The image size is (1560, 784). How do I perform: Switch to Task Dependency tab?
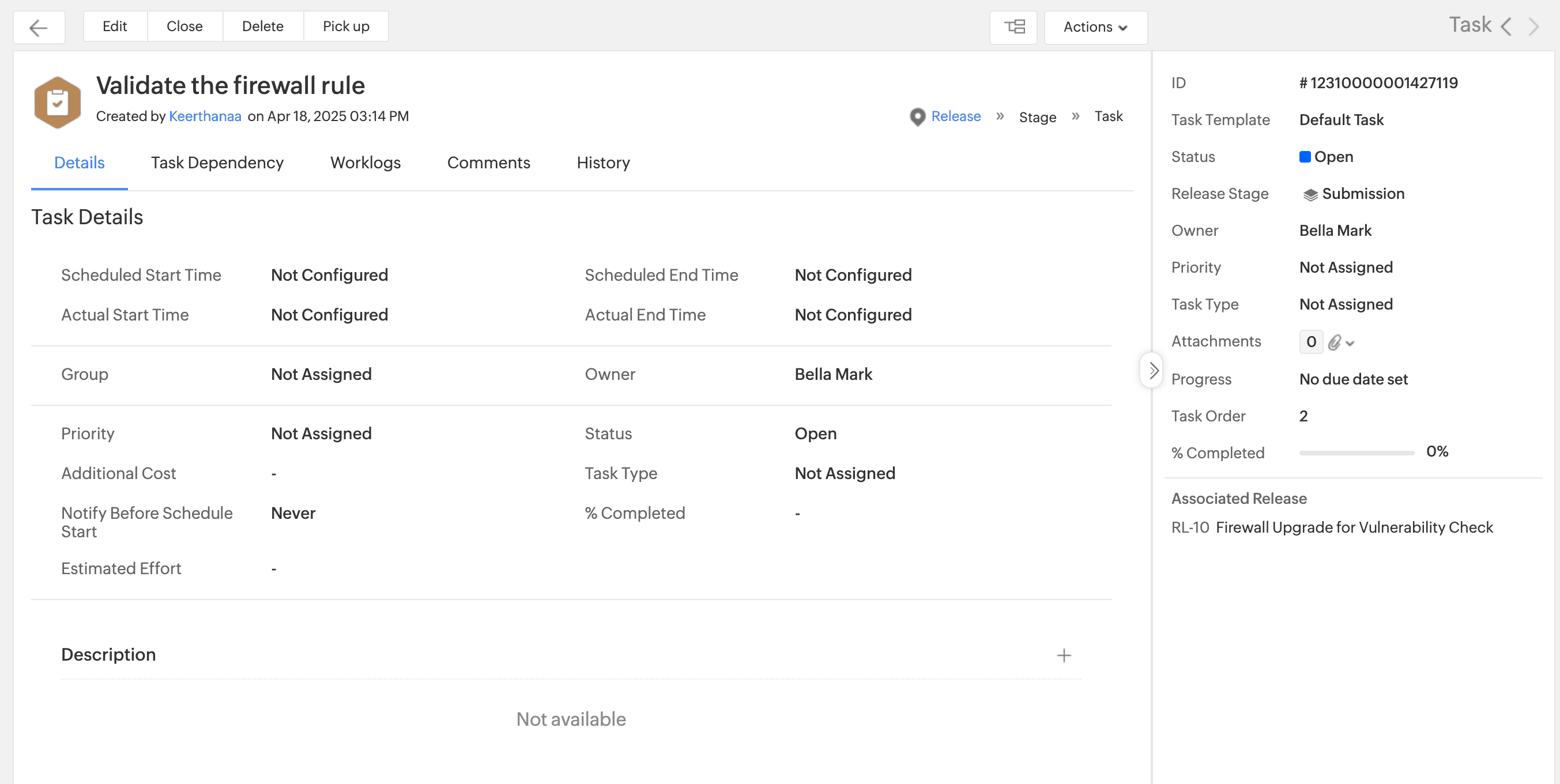pos(217,163)
